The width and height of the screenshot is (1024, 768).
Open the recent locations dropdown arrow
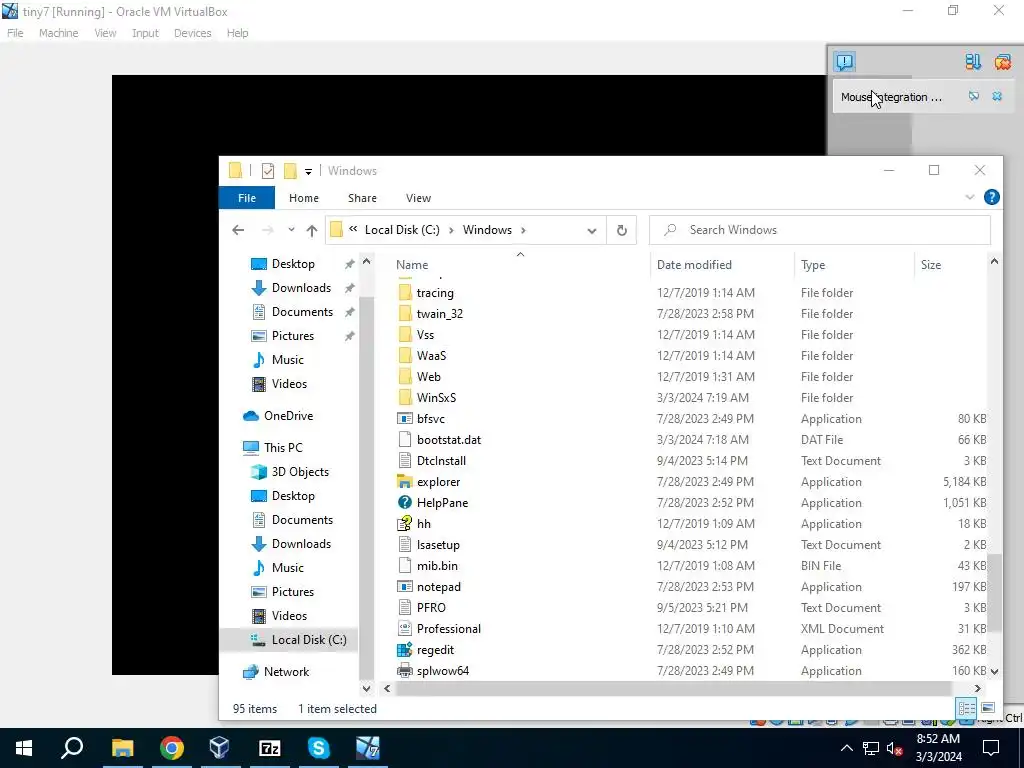(x=291, y=230)
